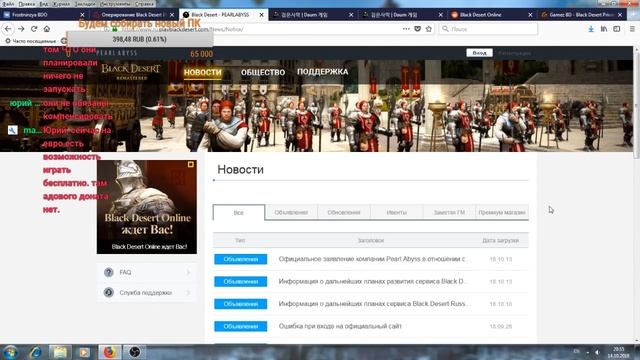Open File Explorer from the taskbar
640x360 pixels.
click(60, 352)
